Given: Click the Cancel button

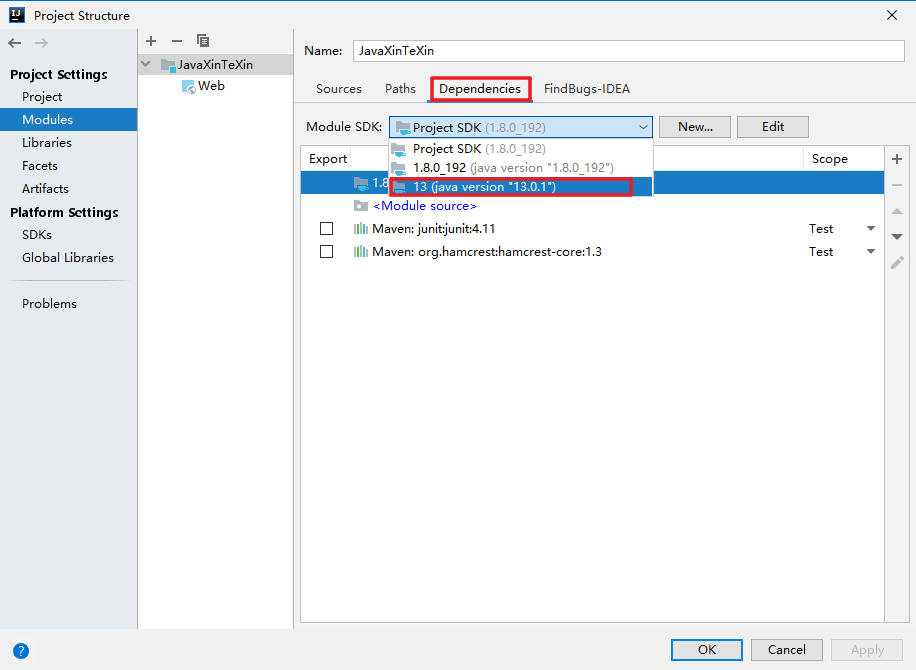Looking at the screenshot, I should point(787,650).
